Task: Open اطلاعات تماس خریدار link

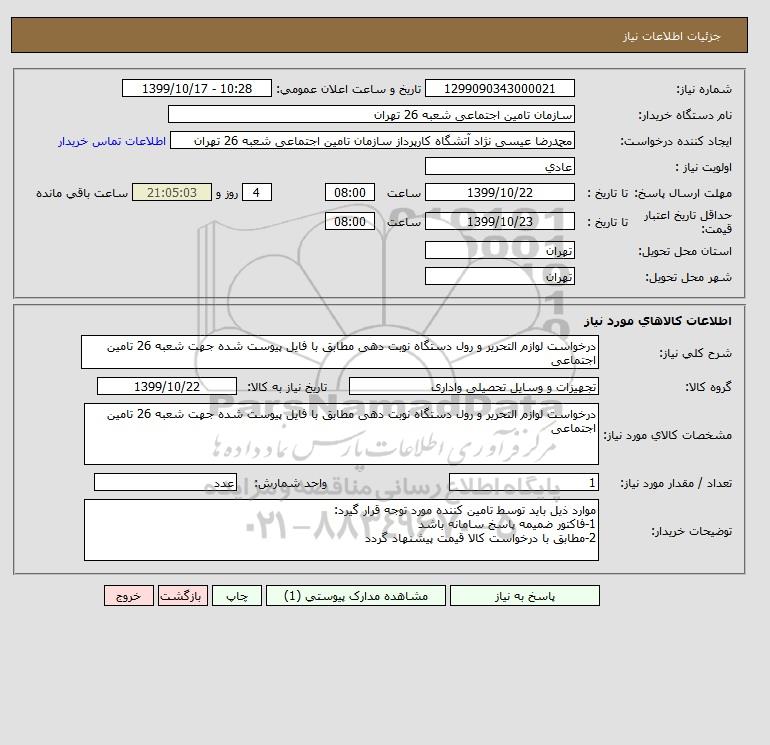Action: pyautogui.click(x=112, y=141)
